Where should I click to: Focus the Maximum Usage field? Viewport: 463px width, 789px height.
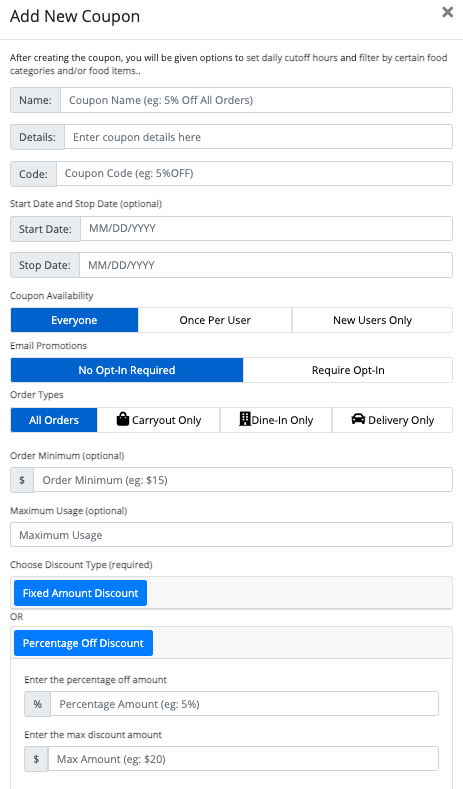coord(232,534)
